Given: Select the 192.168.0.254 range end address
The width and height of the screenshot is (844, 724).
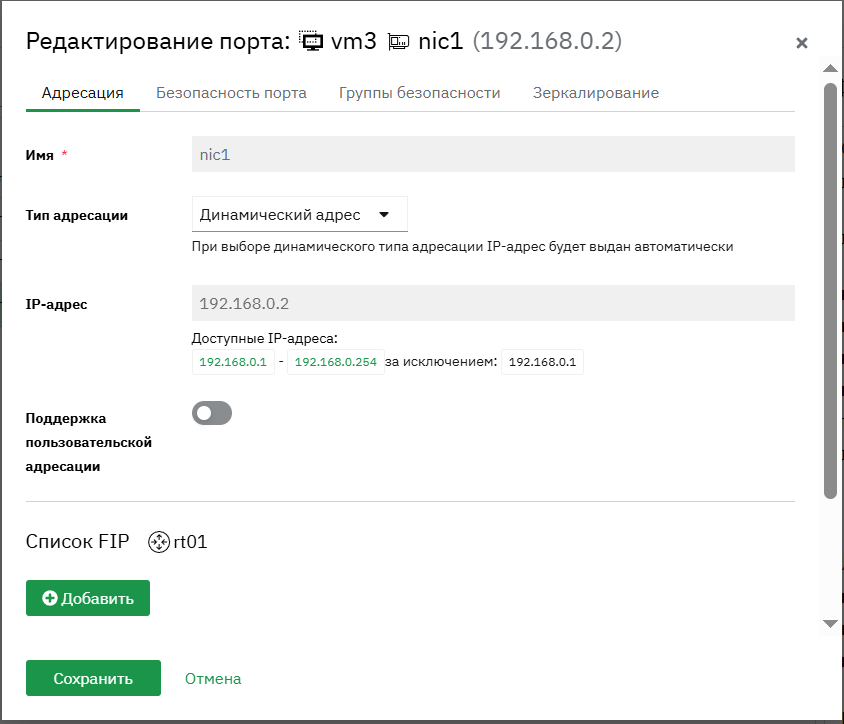Looking at the screenshot, I should [x=336, y=362].
